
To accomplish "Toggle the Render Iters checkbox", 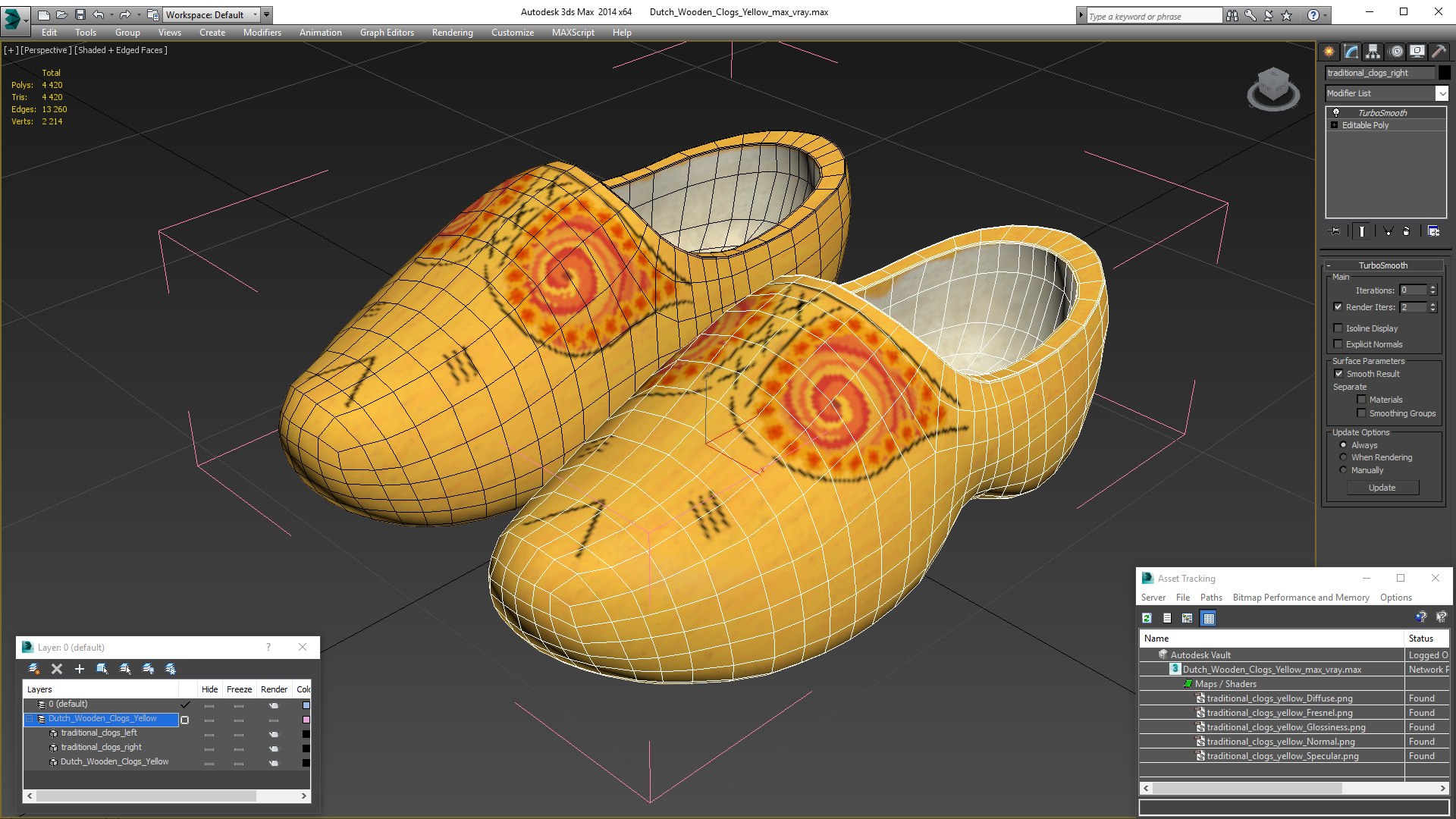I will 1338,307.
